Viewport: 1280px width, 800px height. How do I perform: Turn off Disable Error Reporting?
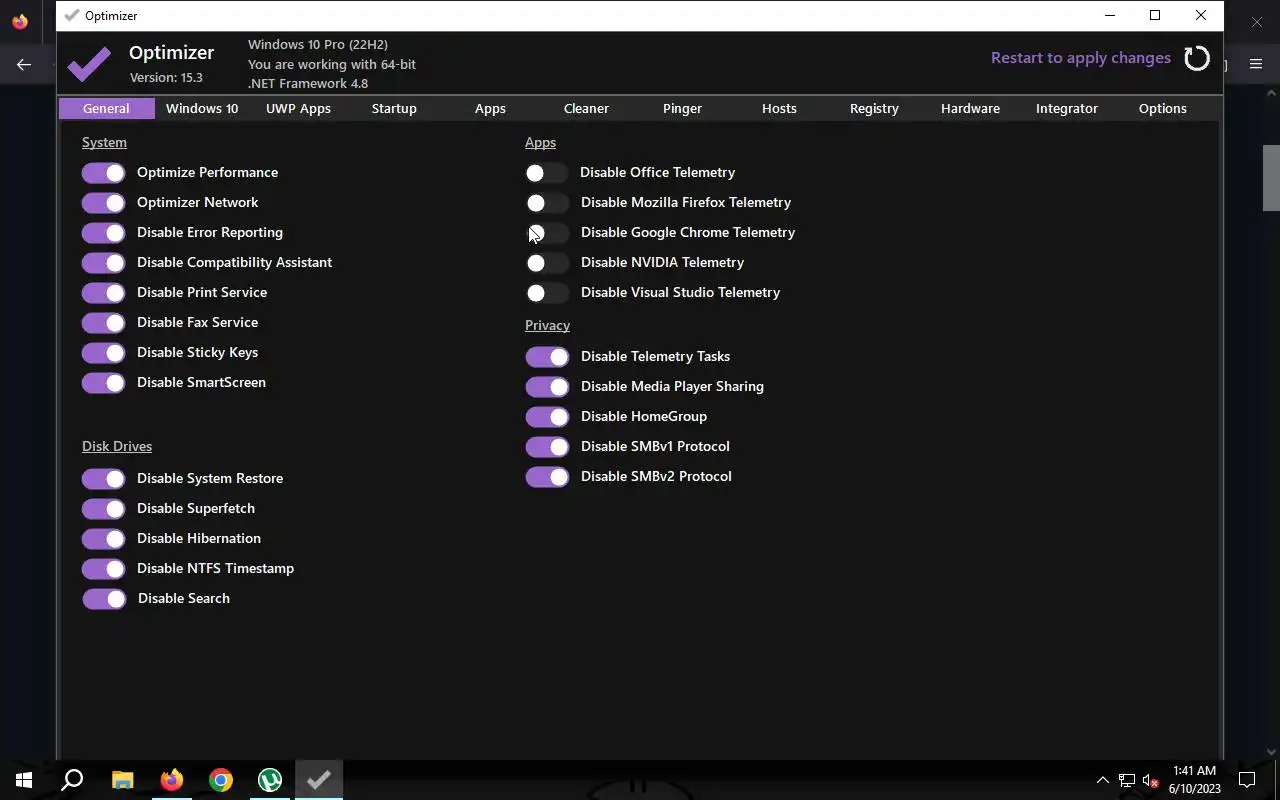pyautogui.click(x=104, y=233)
